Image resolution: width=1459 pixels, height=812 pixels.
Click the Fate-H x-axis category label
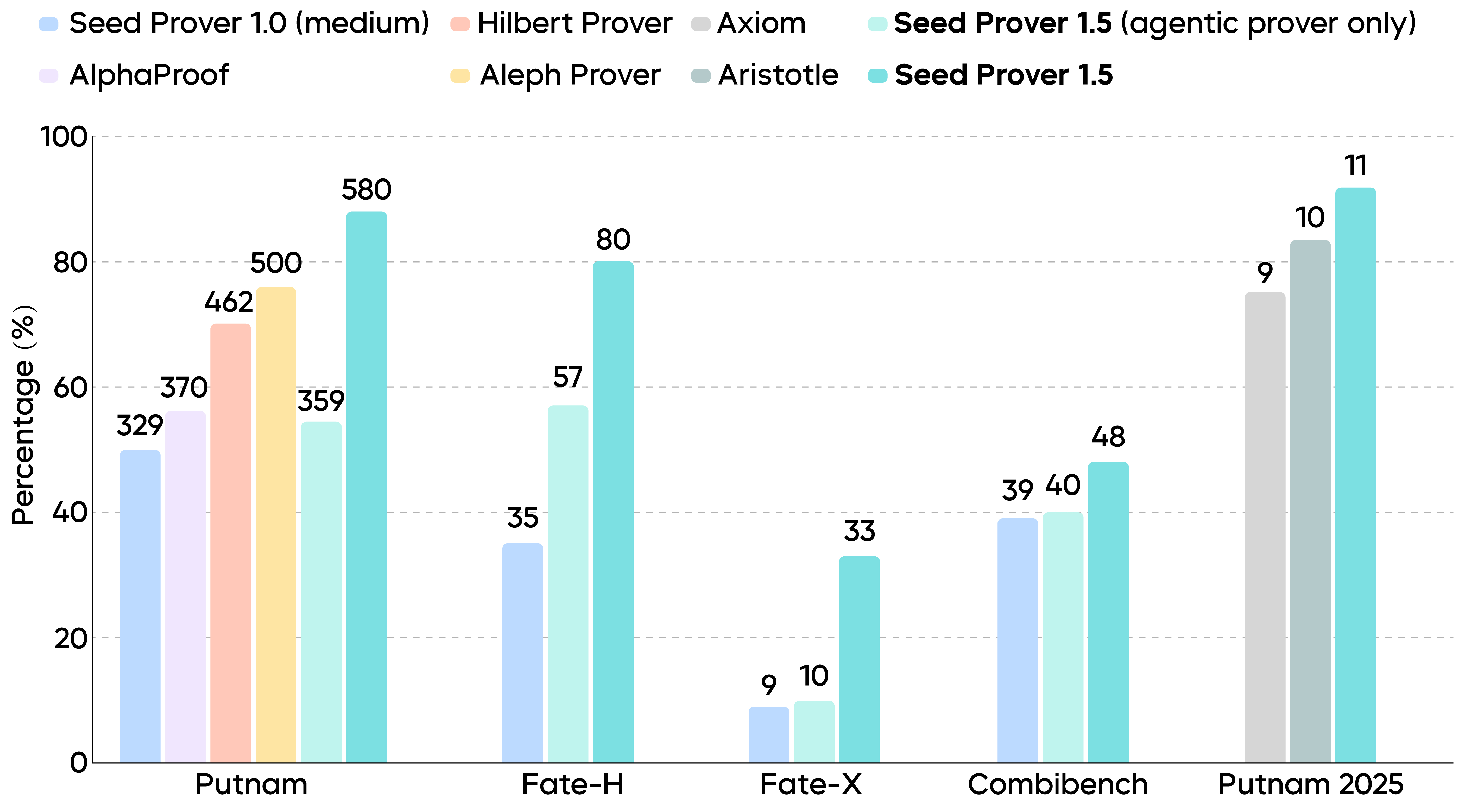(572, 785)
